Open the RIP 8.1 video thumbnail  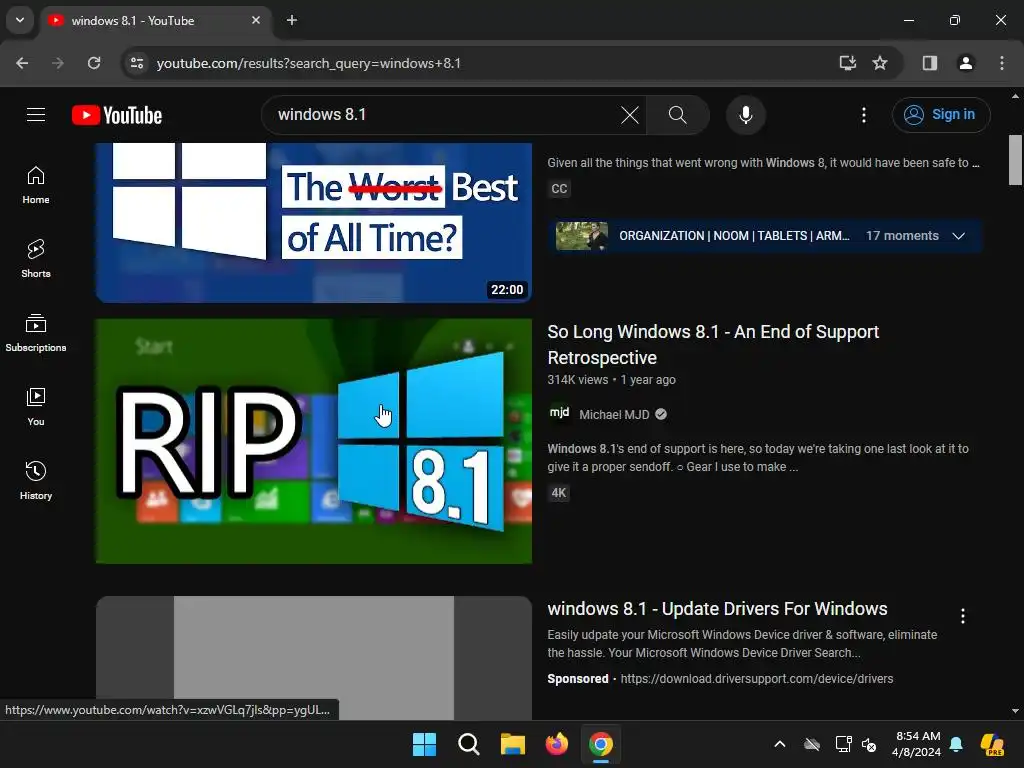click(313, 441)
